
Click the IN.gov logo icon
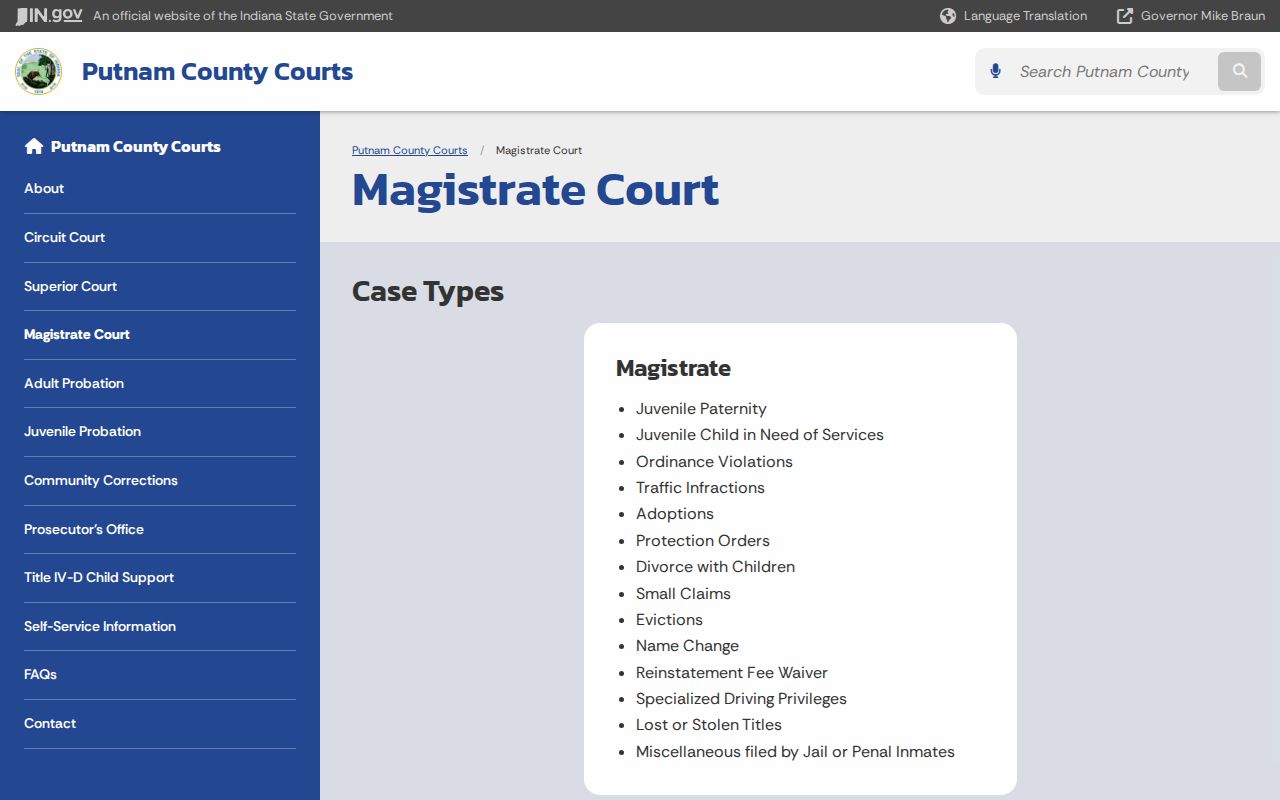[x=48, y=16]
